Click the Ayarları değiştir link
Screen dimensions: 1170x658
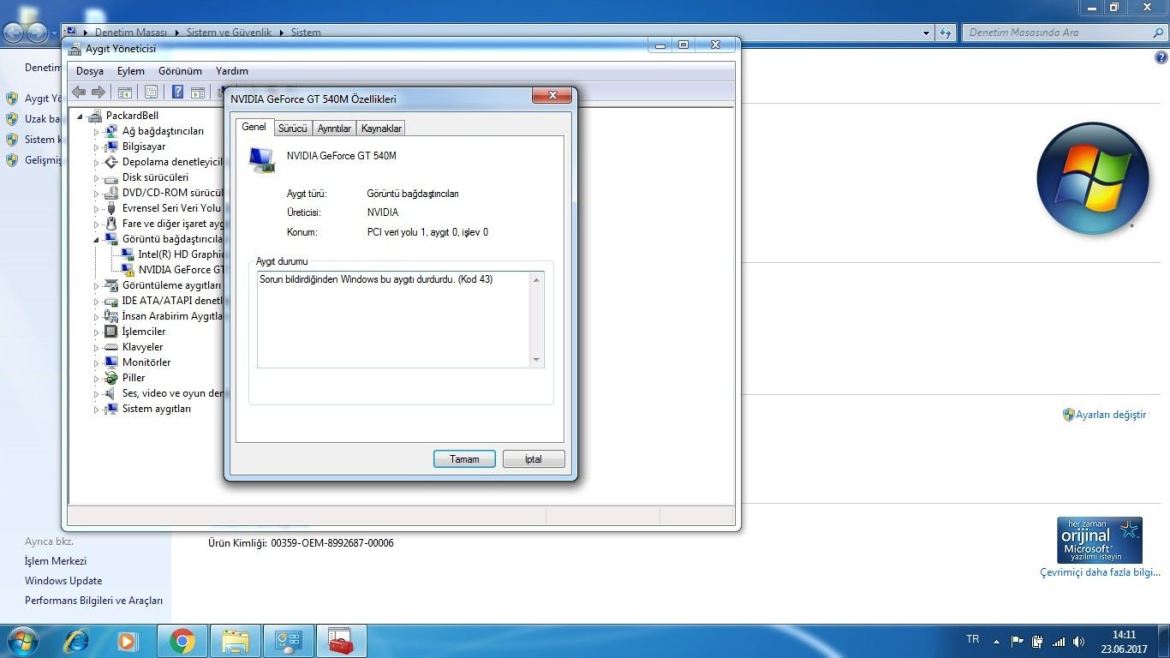1111,414
